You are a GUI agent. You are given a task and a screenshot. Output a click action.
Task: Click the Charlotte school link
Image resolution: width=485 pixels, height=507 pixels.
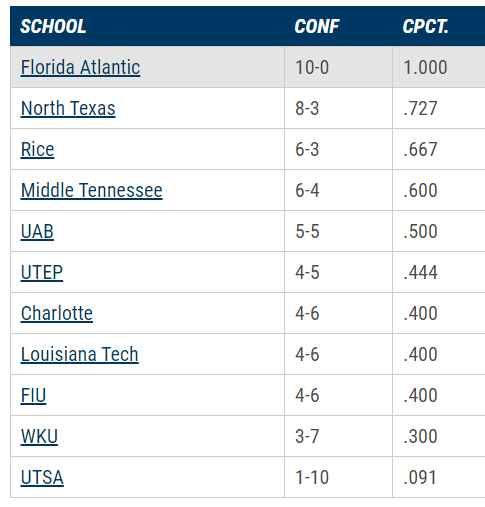[57, 313]
